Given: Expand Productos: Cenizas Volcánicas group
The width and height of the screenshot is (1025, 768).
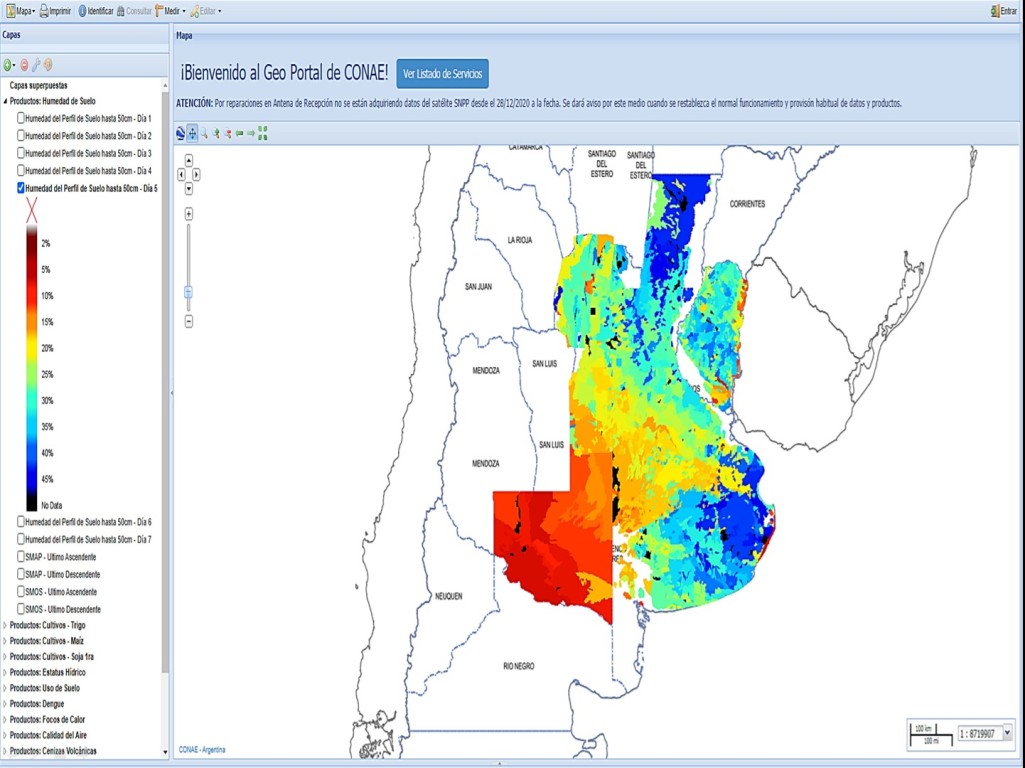Looking at the screenshot, I should [5, 751].
